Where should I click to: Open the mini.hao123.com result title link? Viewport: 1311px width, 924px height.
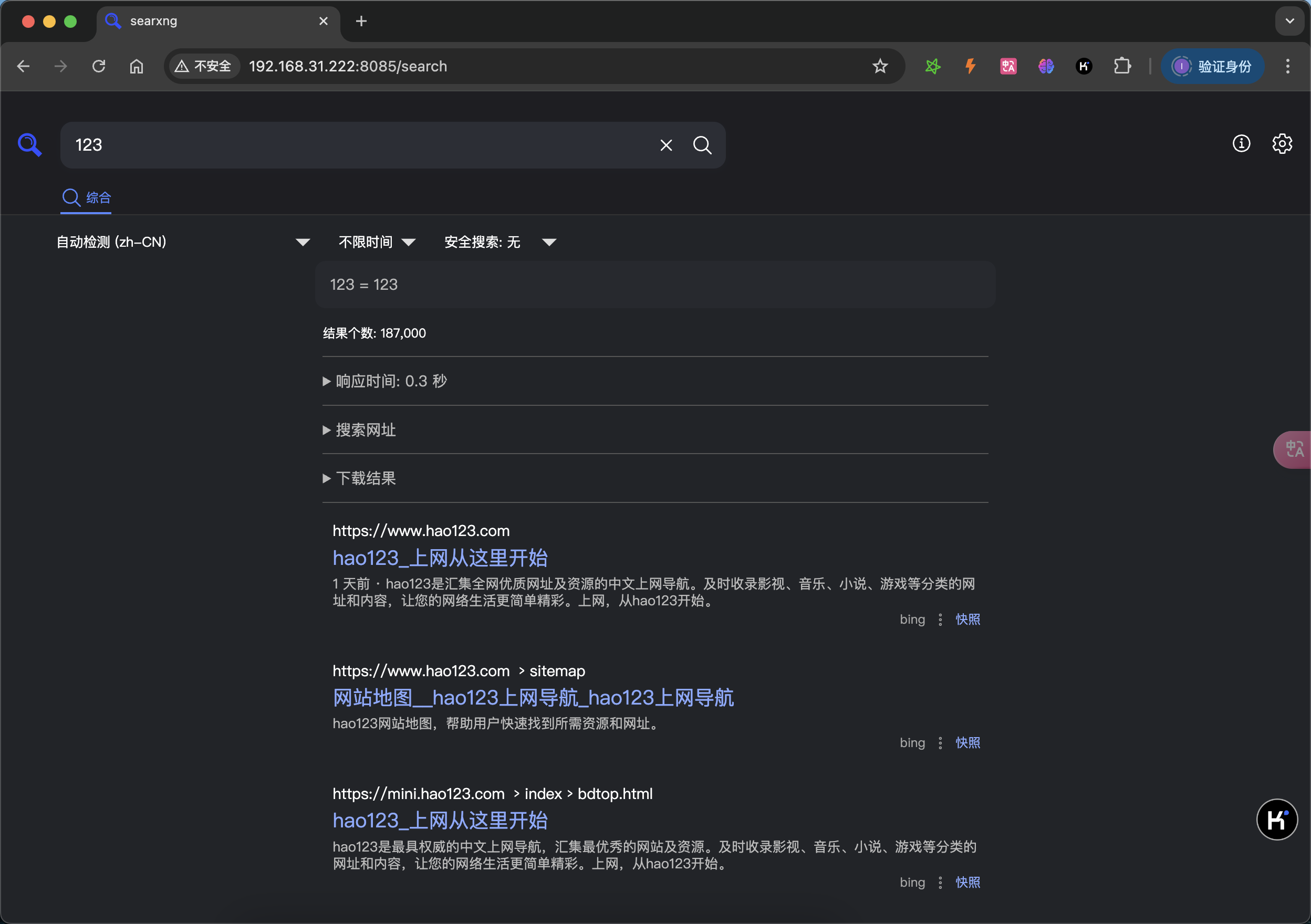tap(440, 821)
